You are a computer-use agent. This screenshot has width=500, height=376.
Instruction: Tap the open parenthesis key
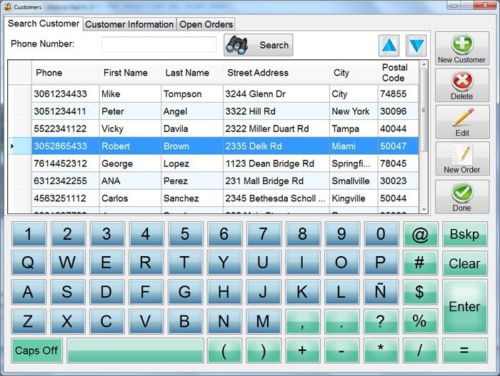tap(224, 351)
